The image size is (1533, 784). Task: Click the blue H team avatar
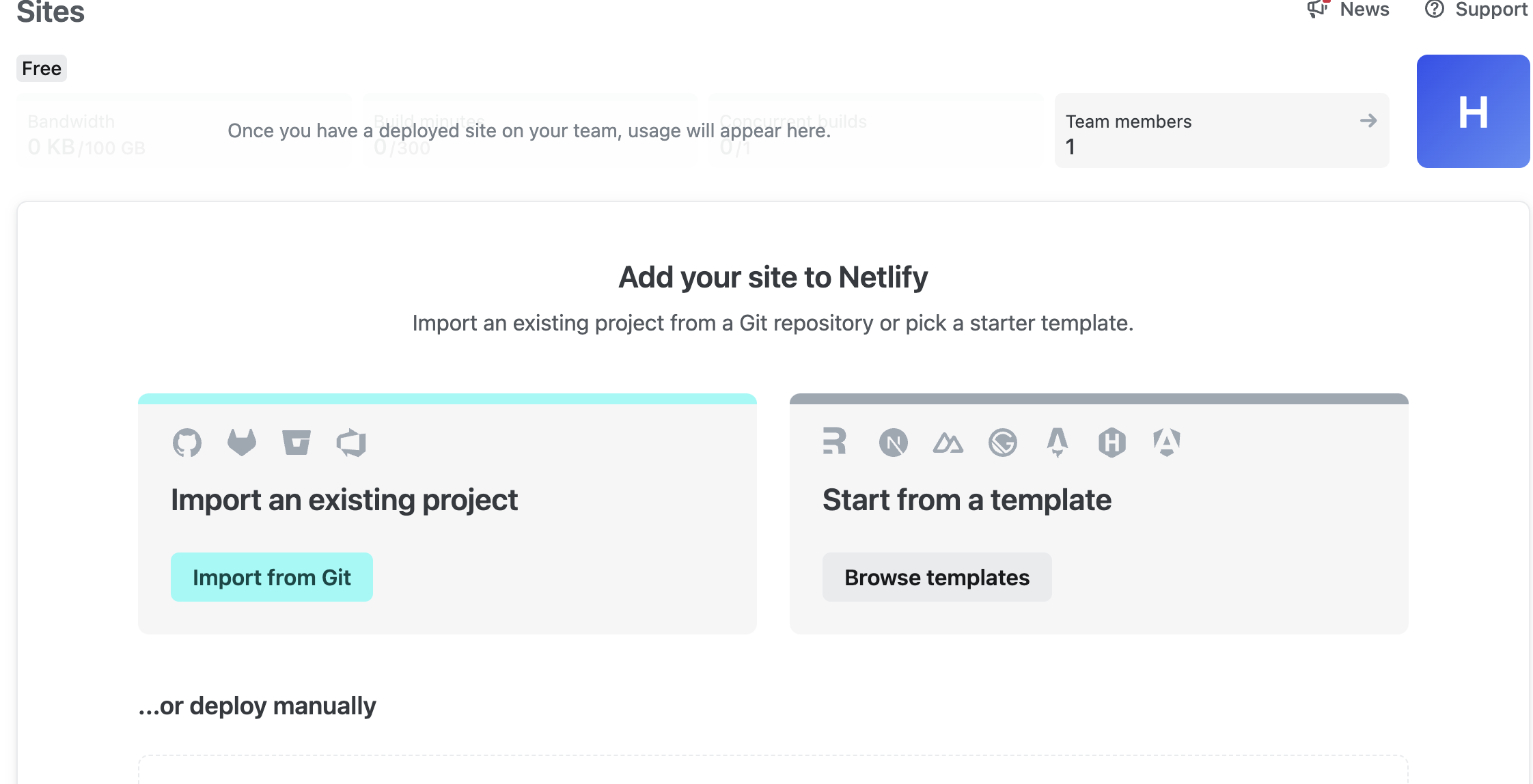pos(1473,111)
